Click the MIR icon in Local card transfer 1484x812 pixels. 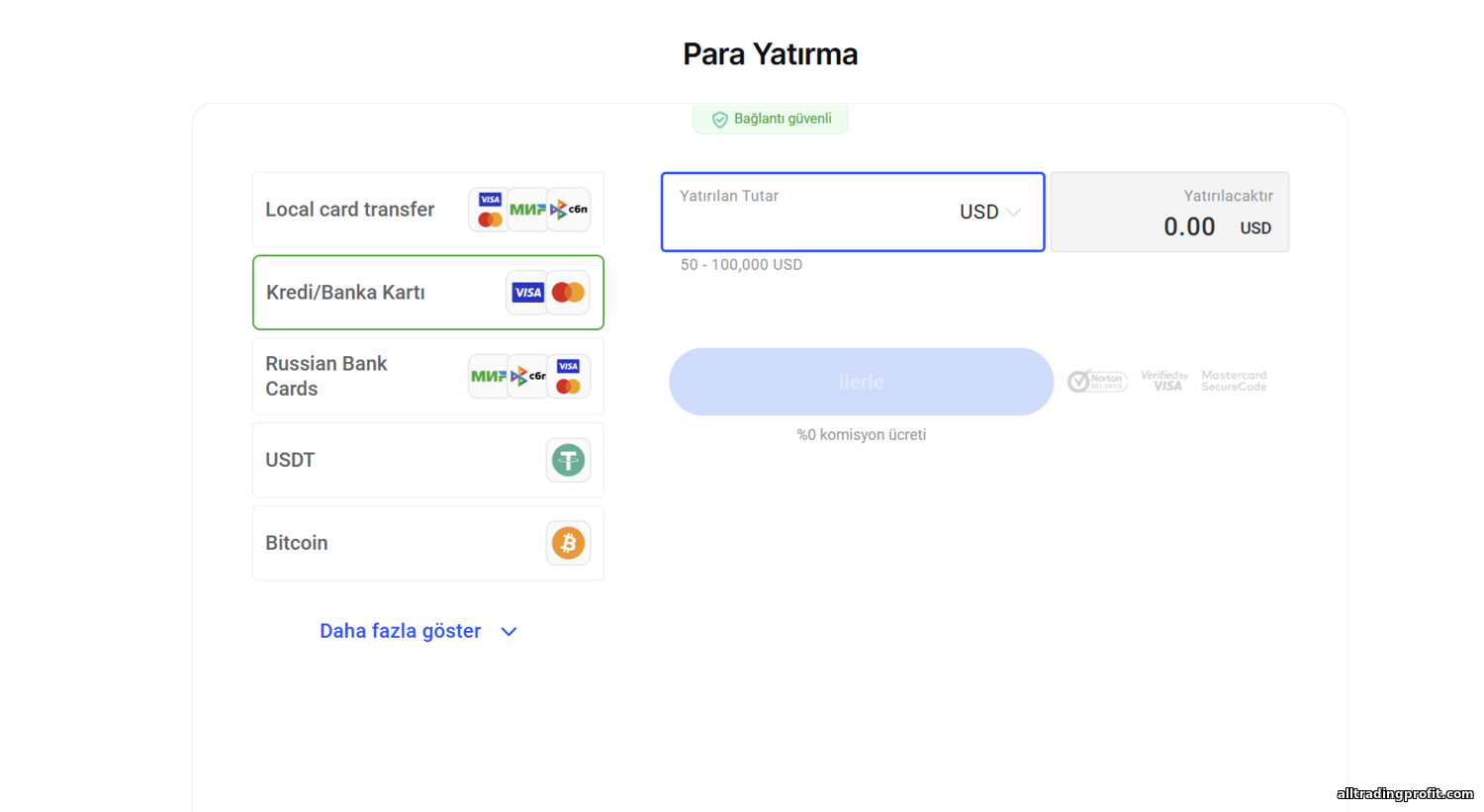(527, 210)
